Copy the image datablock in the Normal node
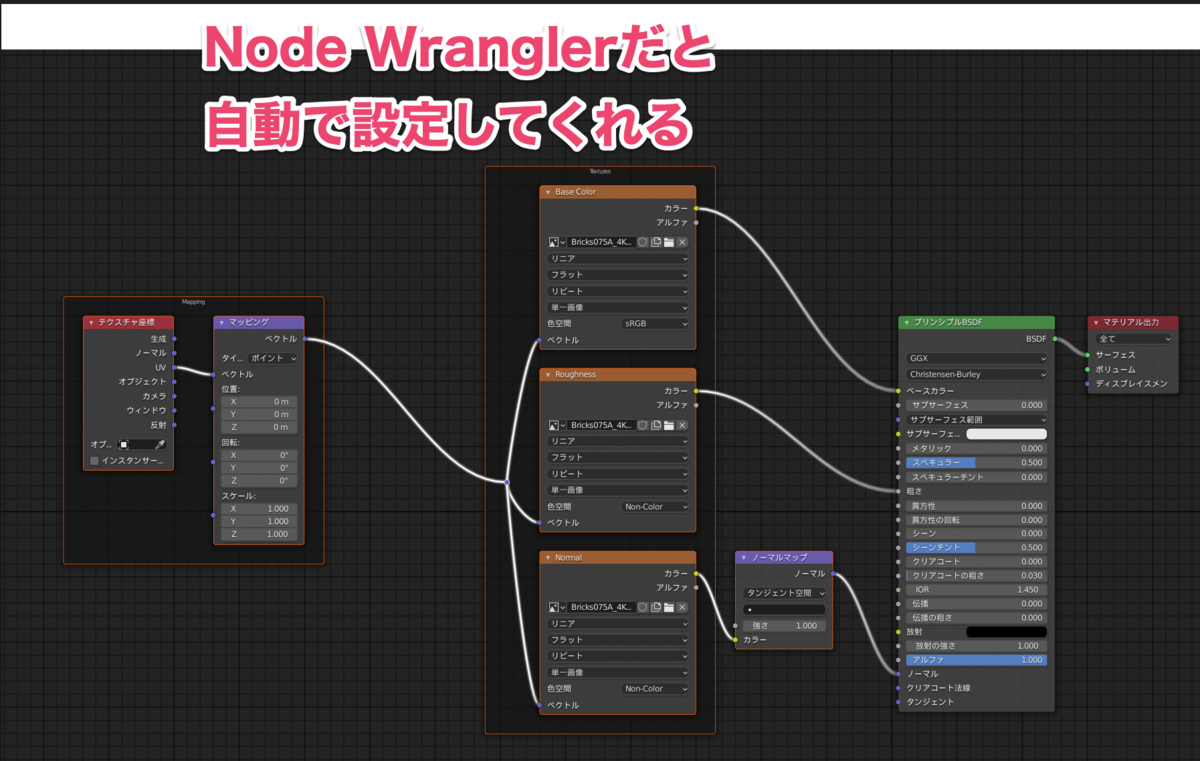This screenshot has height=761, width=1200. (x=657, y=607)
